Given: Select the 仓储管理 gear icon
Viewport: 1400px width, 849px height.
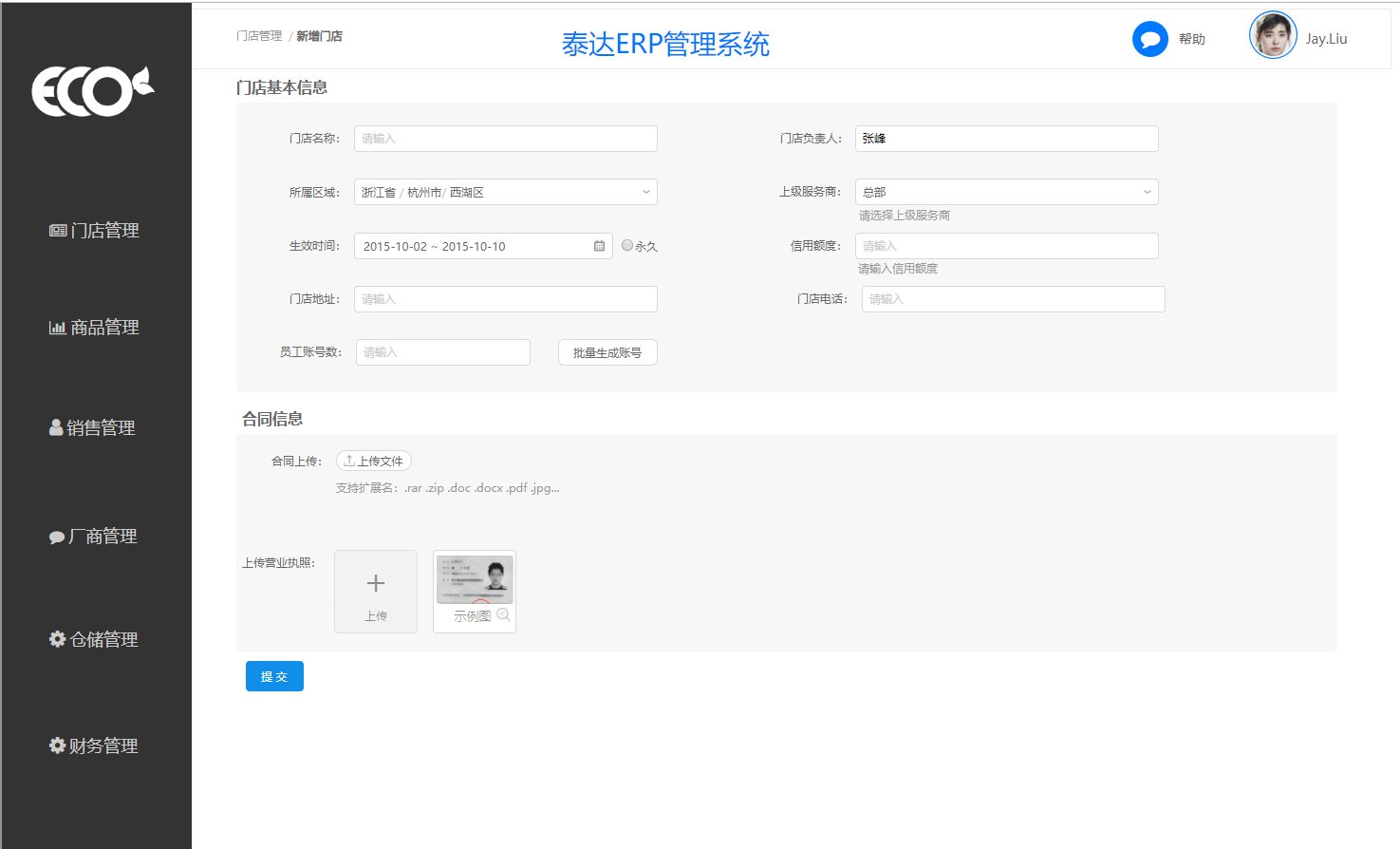Looking at the screenshot, I should (56, 639).
